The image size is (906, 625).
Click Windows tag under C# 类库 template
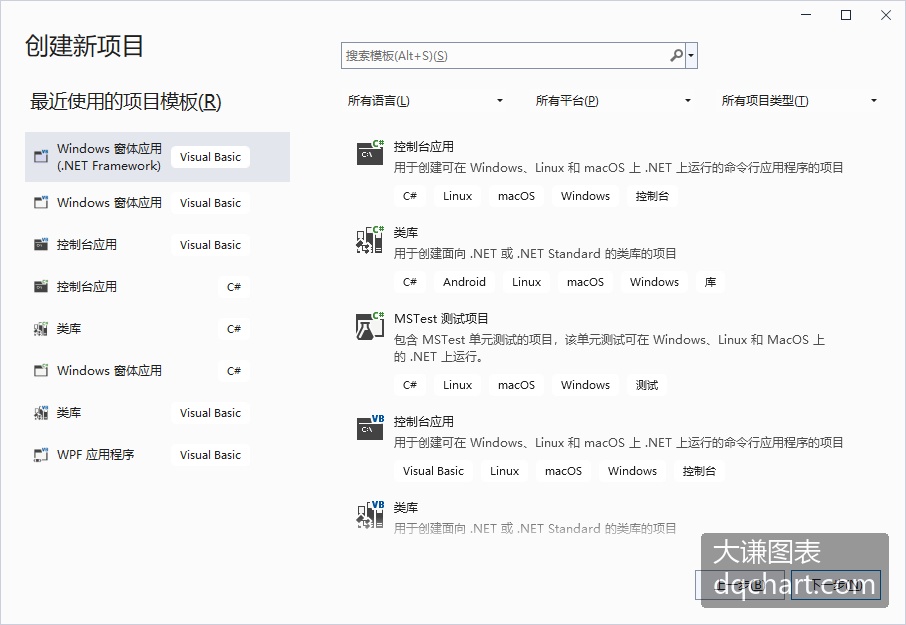coord(654,282)
